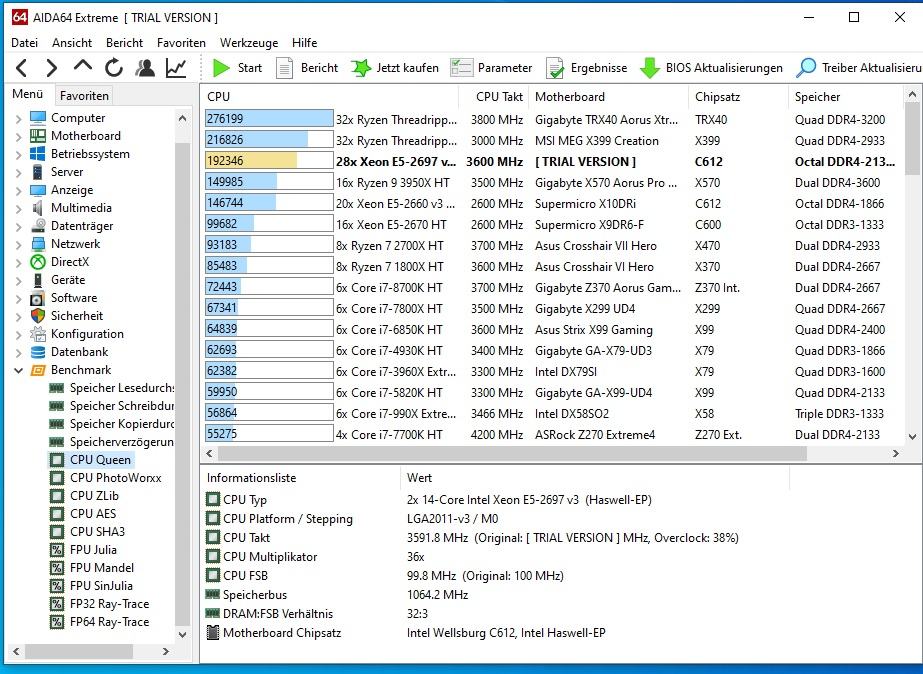Image resolution: width=923 pixels, height=674 pixels.
Task: Switch to the Menü tab
Action: tap(28, 94)
